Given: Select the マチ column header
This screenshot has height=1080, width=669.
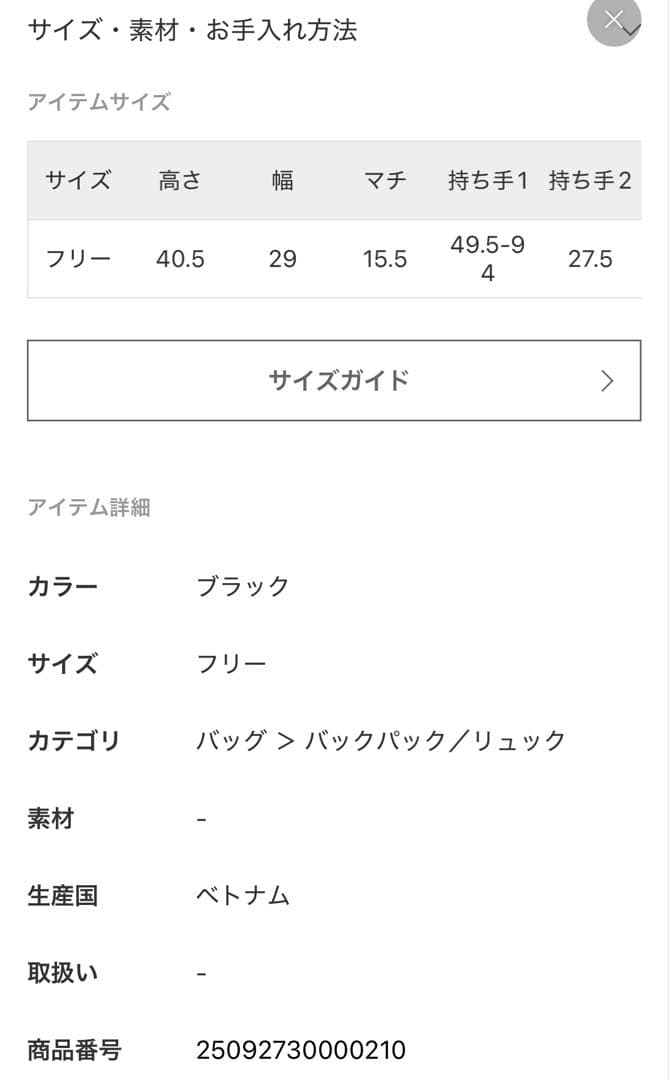Looking at the screenshot, I should click(x=386, y=181).
